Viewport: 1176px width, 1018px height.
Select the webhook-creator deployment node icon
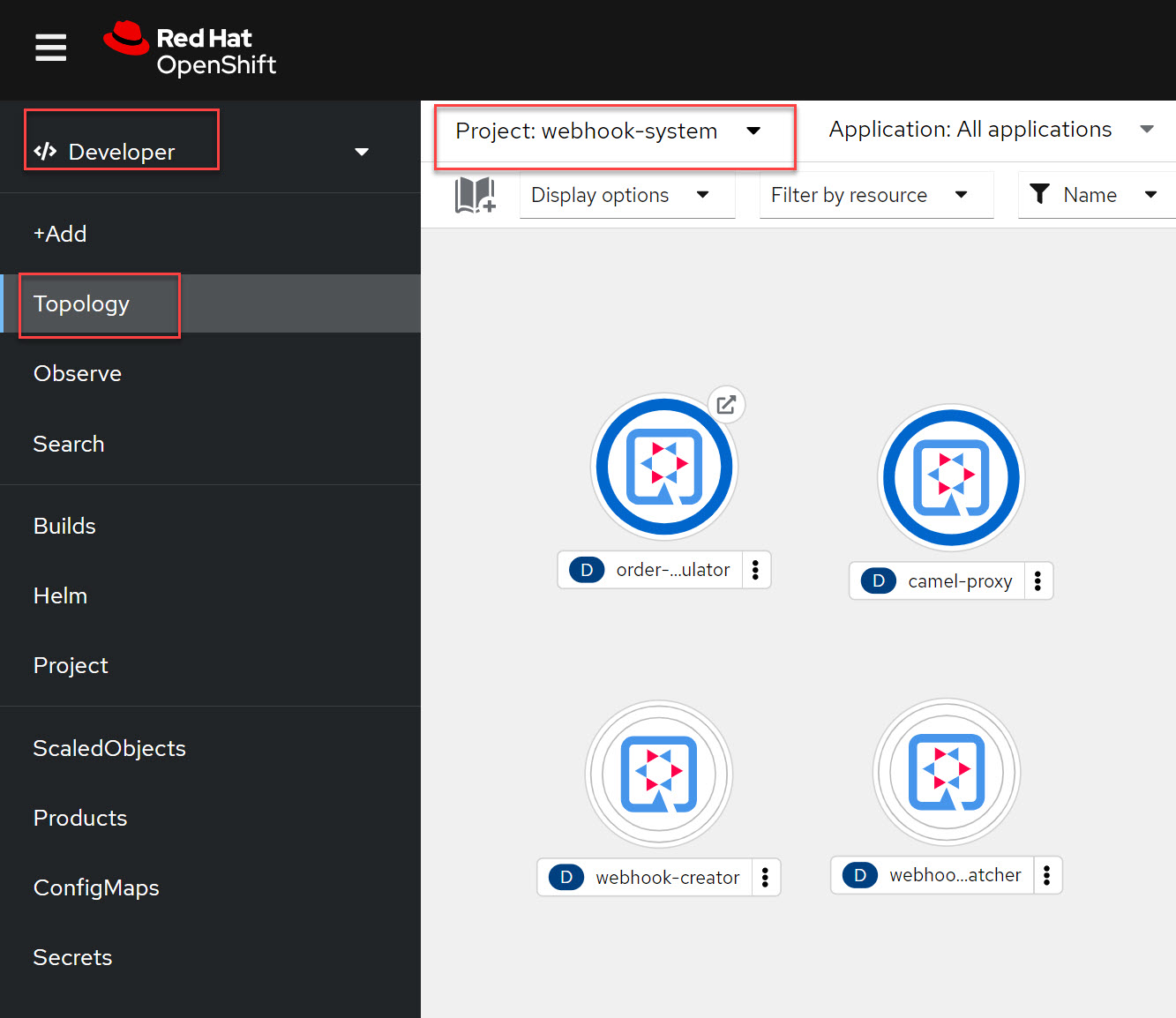pyautogui.click(x=659, y=775)
